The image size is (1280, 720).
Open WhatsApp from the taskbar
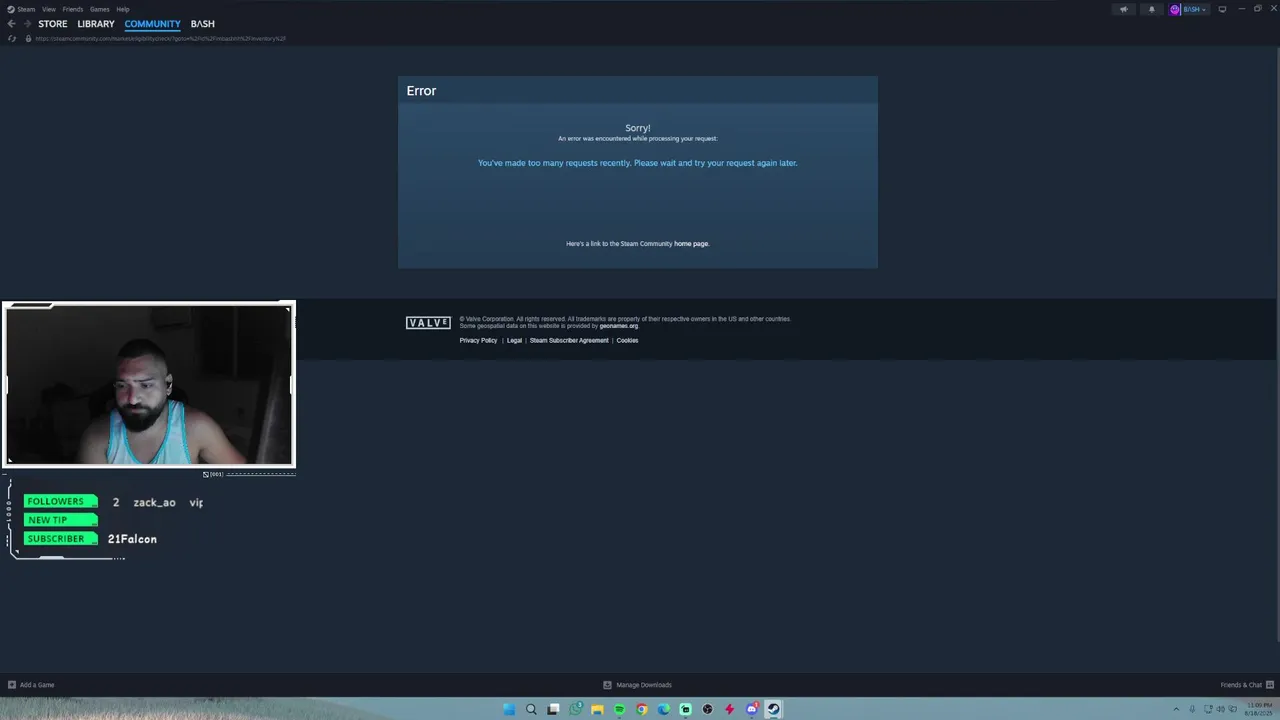pos(576,709)
